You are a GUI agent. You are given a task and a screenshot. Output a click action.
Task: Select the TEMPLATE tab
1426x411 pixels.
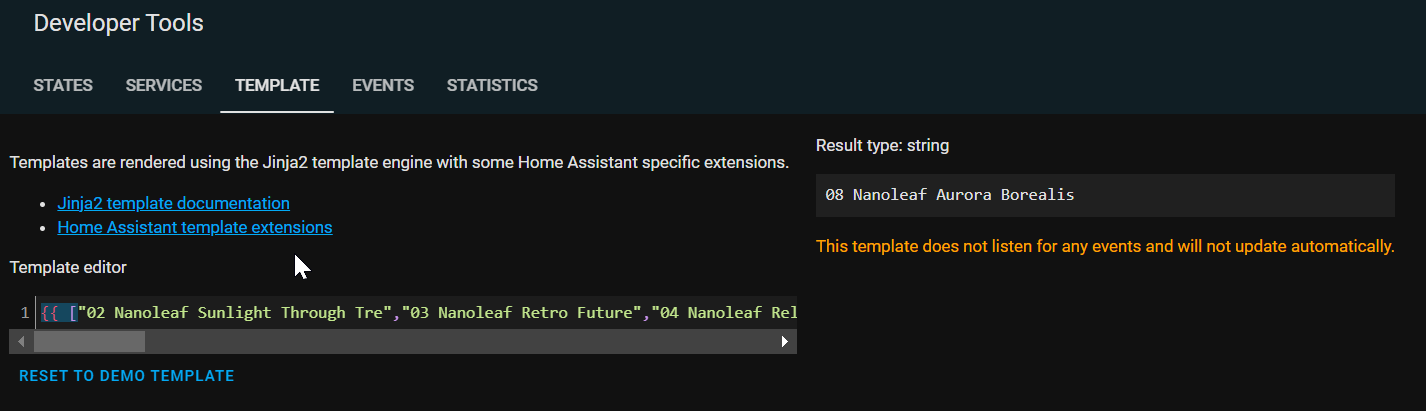coord(277,86)
